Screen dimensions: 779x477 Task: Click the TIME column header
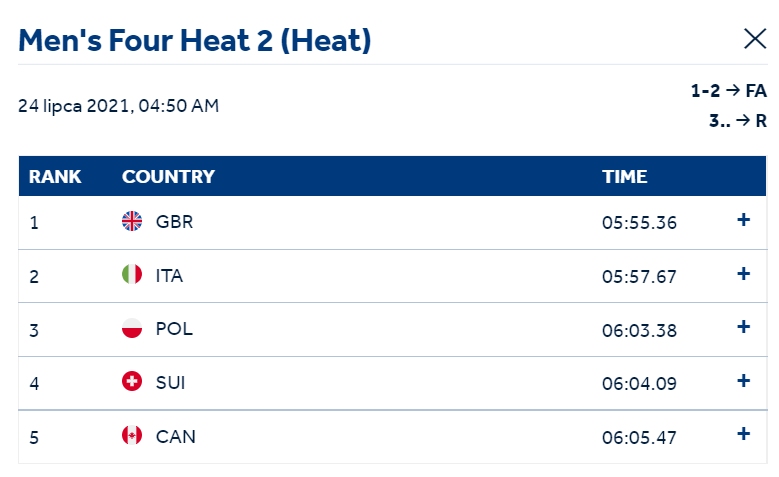pos(624,176)
